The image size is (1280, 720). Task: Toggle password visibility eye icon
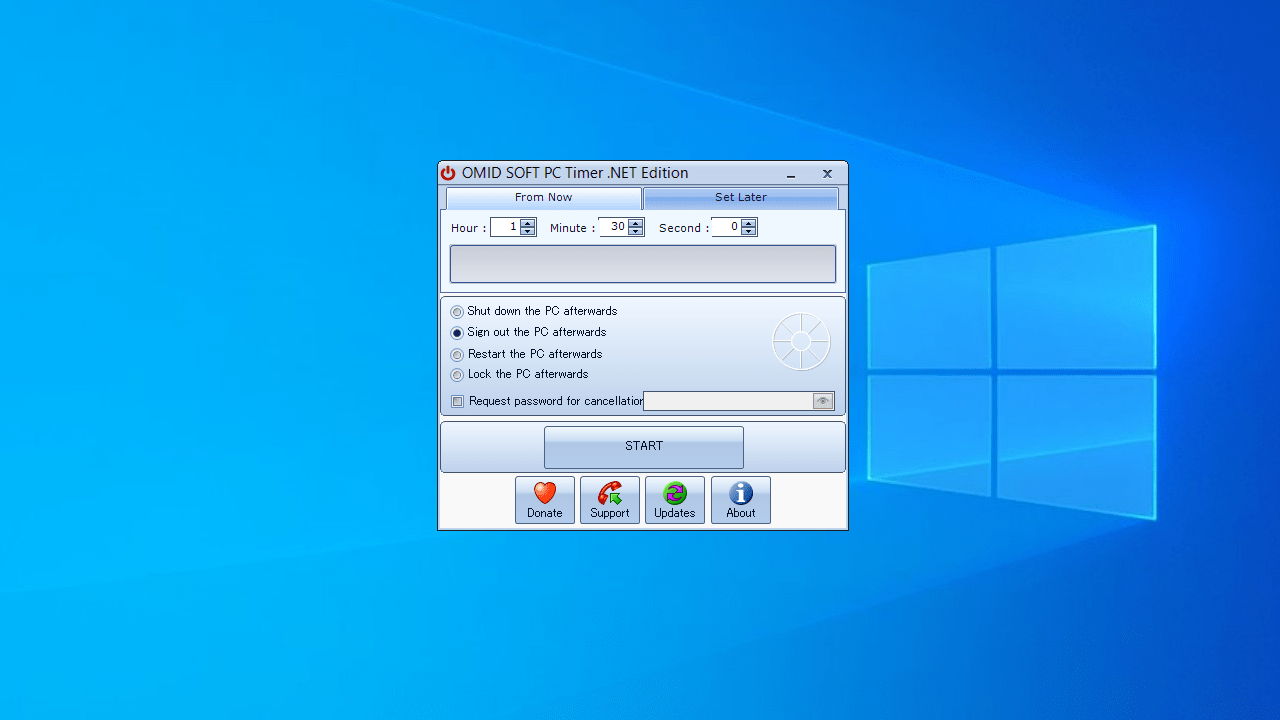[823, 401]
